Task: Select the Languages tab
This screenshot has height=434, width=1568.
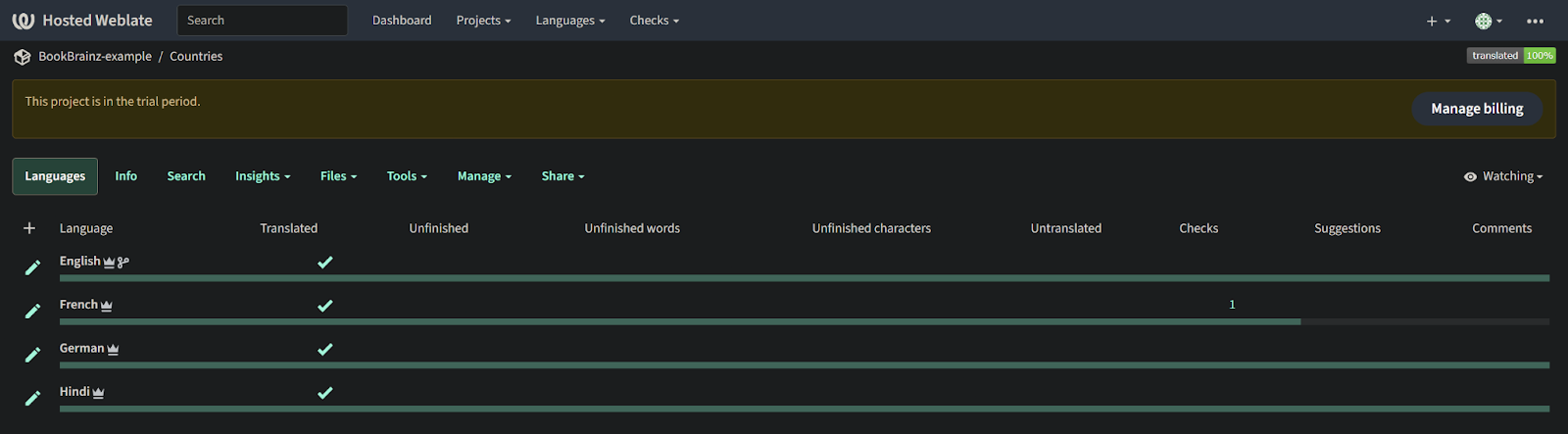Action: (55, 176)
